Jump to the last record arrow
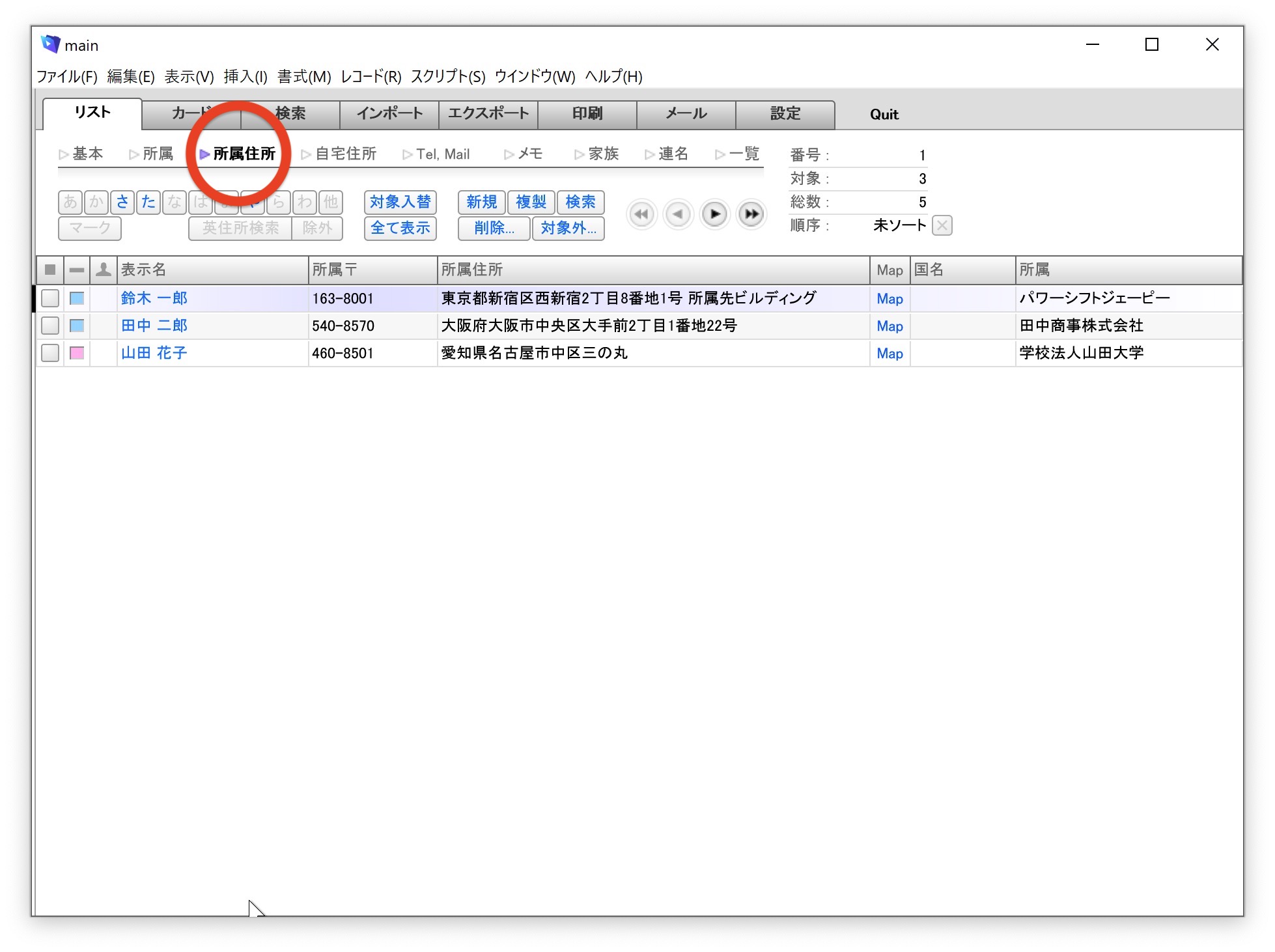Viewport: 1275px width, 952px height. click(x=751, y=214)
